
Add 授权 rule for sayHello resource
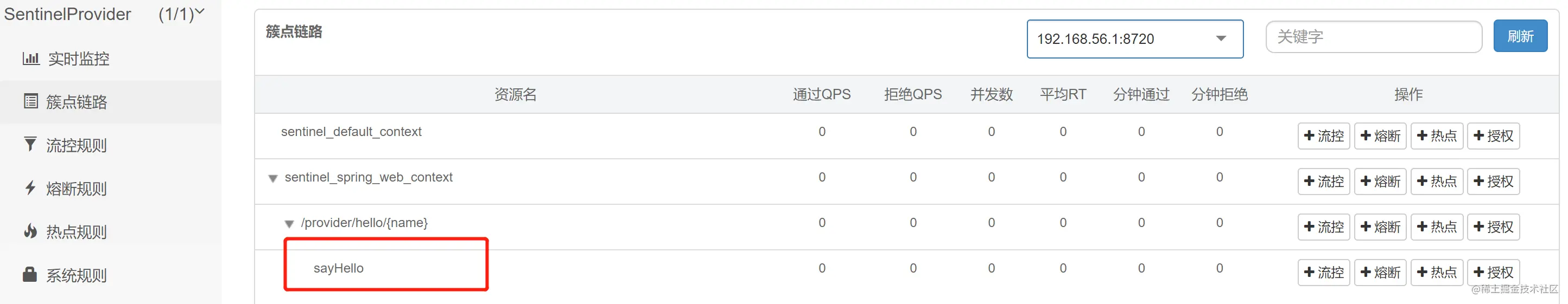[x=1493, y=273]
